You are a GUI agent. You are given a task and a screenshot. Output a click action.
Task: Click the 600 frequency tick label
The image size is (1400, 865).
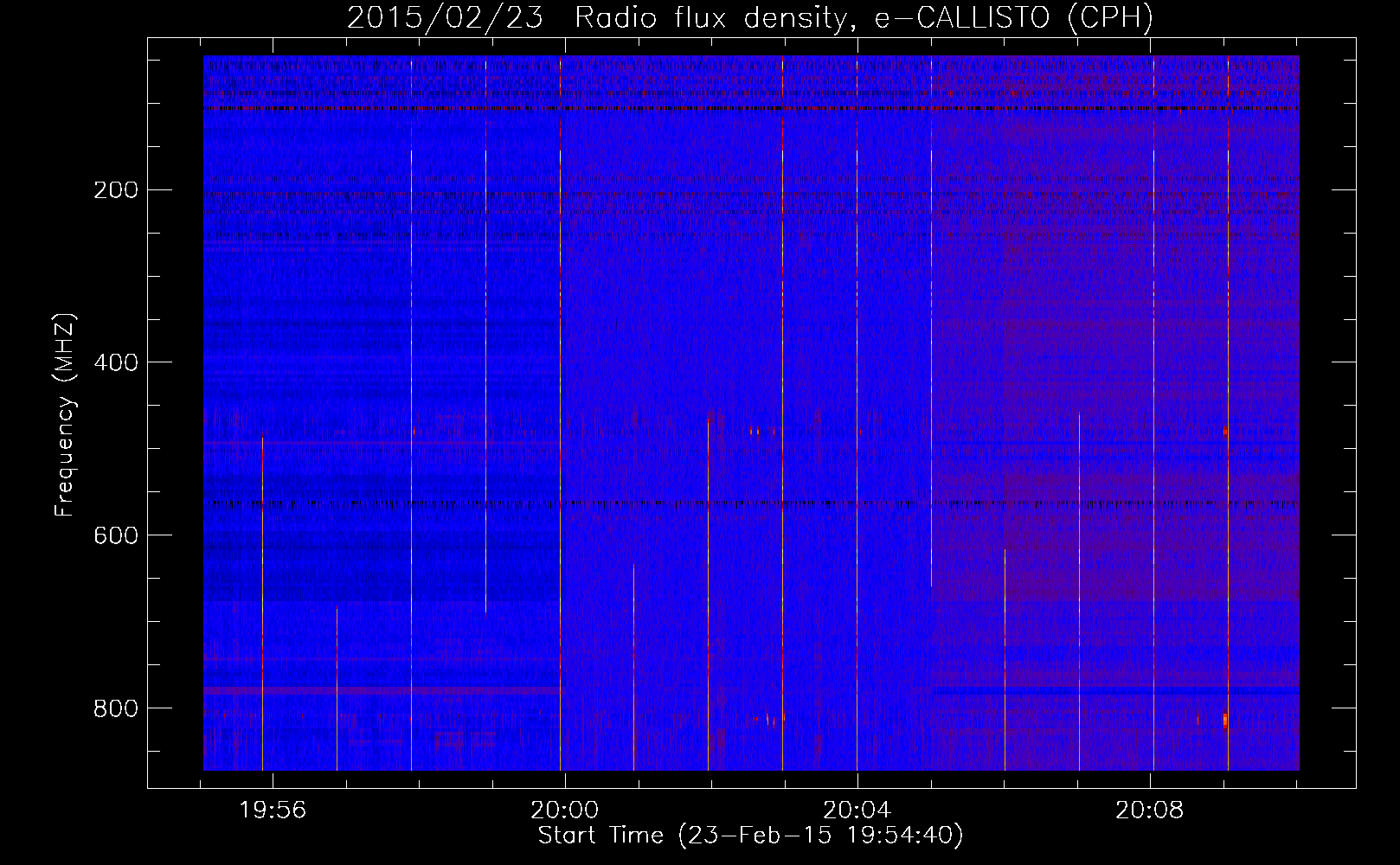point(116,535)
